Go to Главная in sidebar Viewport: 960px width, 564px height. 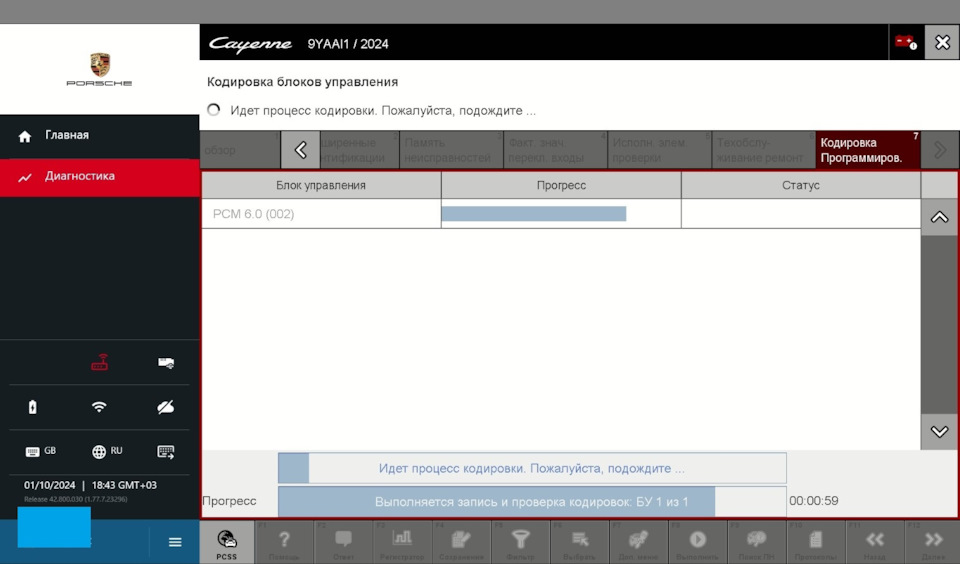click(x=100, y=135)
